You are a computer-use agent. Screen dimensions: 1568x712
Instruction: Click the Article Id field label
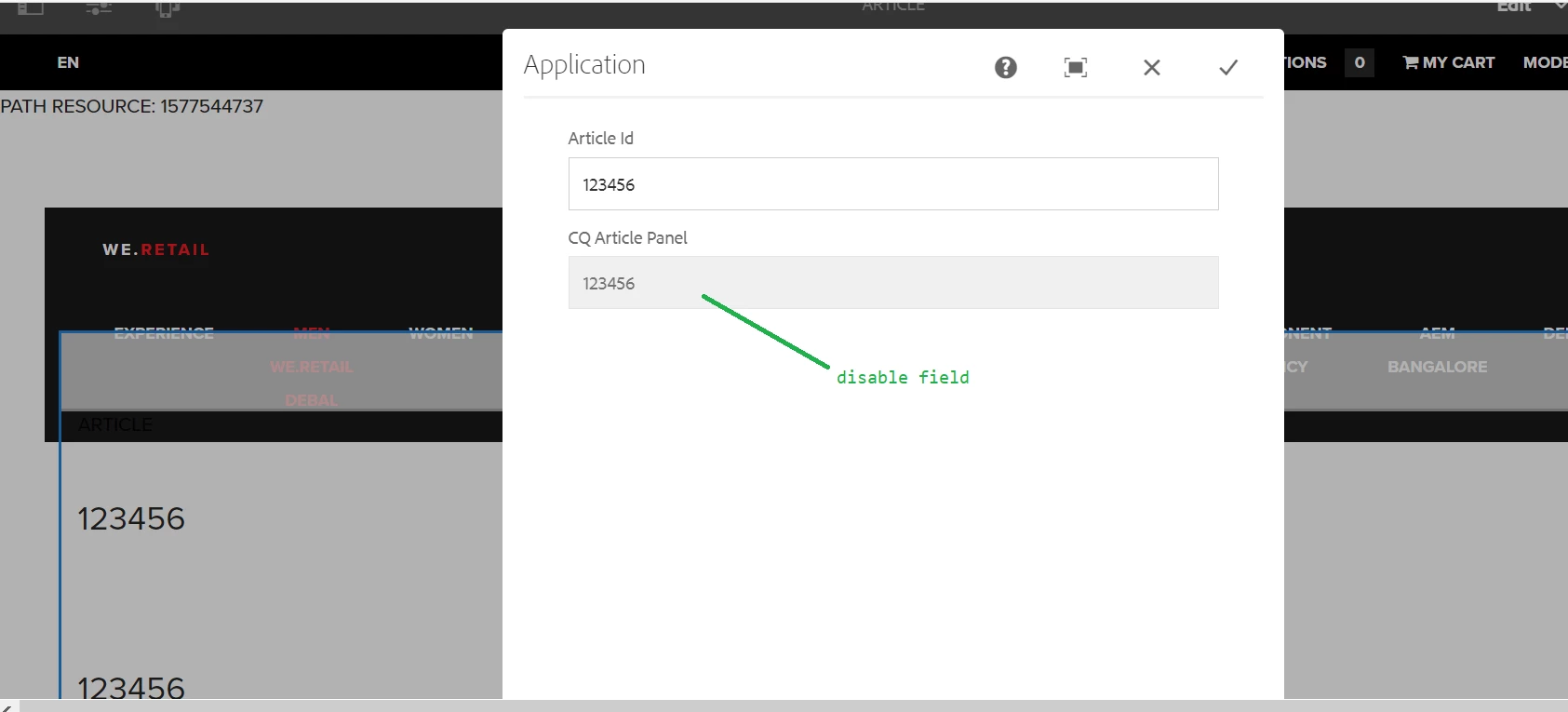(601, 138)
